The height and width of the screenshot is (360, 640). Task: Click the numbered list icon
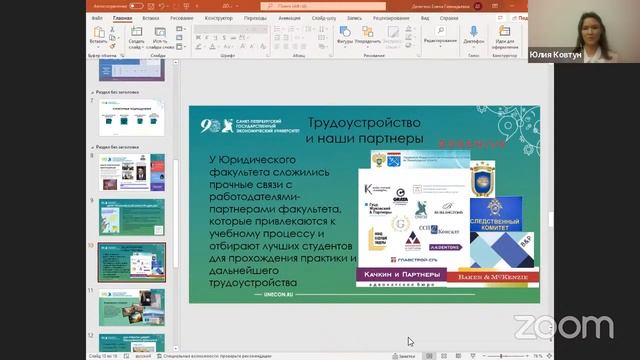[x=291, y=29]
